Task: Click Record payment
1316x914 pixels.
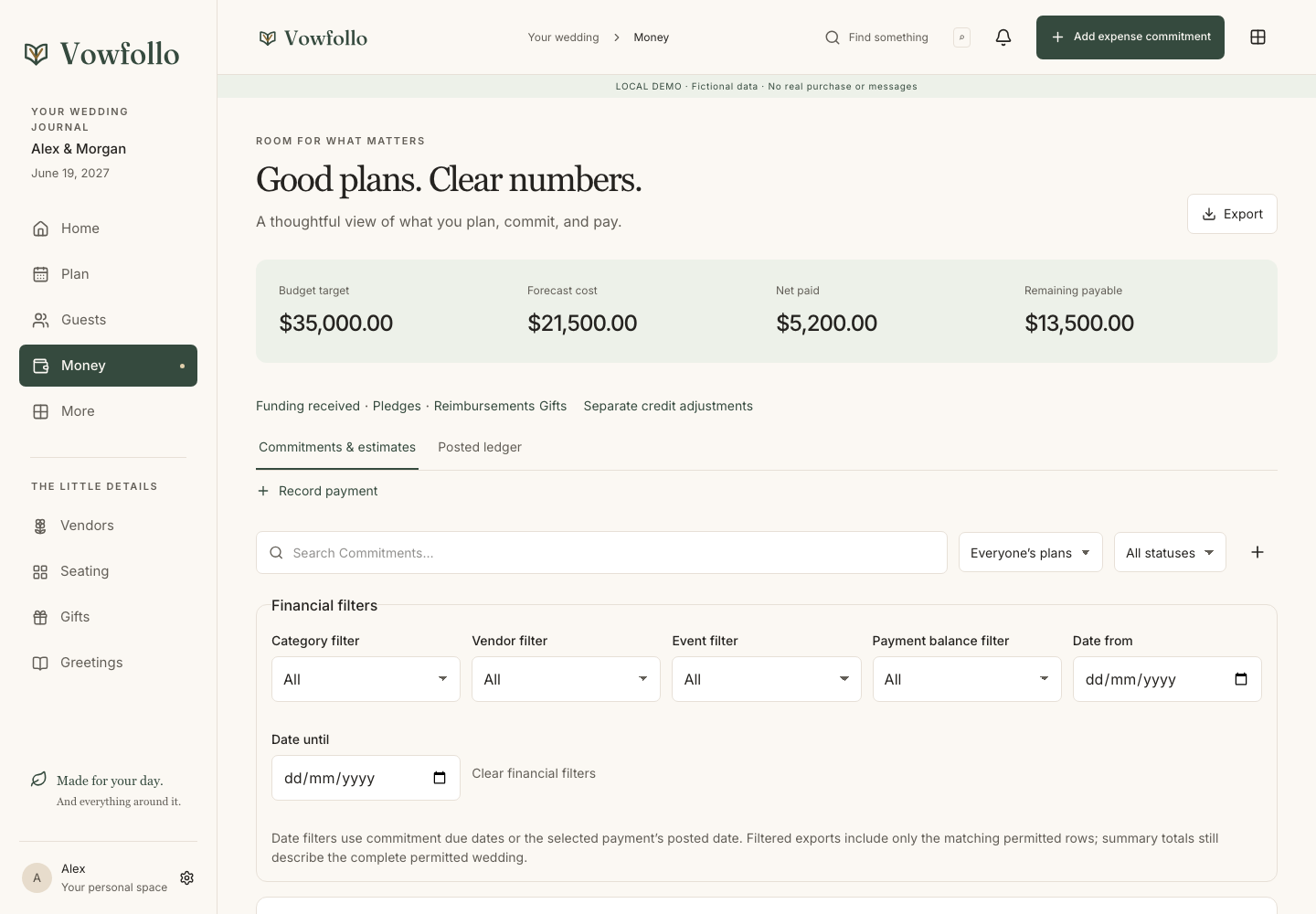Action: click(x=317, y=491)
